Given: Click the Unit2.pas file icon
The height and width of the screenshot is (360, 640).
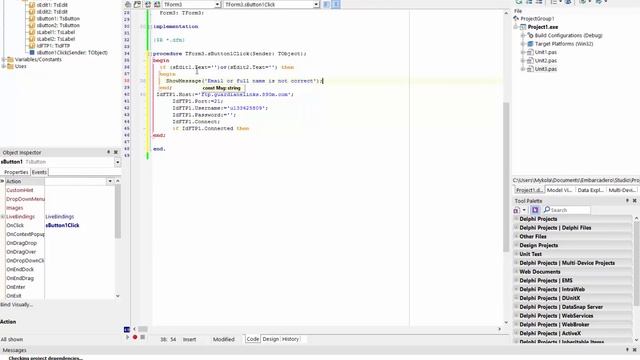Looking at the screenshot, I should coord(530,60).
